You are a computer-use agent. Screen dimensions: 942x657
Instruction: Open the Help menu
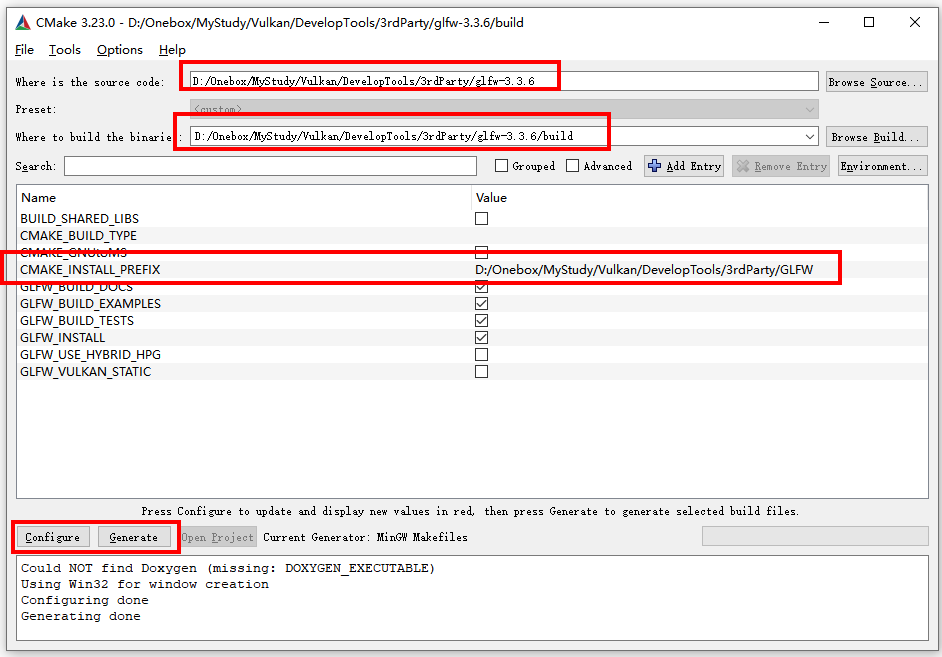[x=172, y=50]
